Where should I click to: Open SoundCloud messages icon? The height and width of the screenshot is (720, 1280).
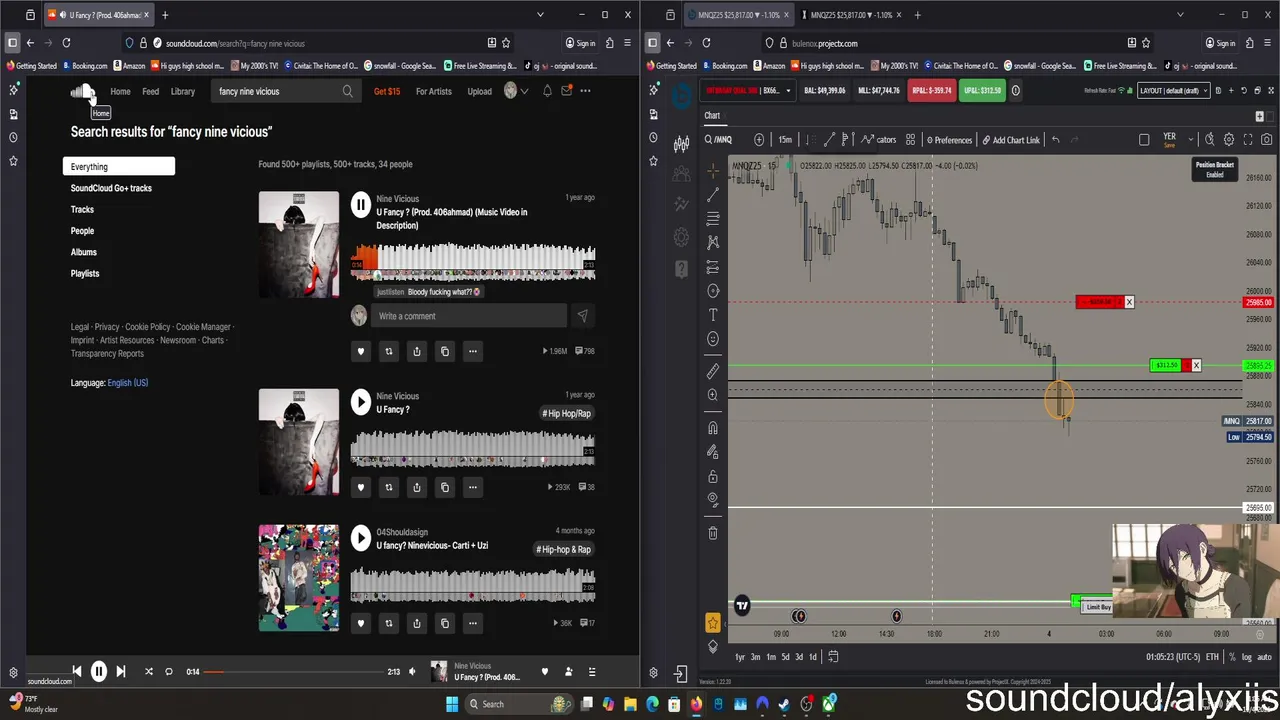[566, 91]
